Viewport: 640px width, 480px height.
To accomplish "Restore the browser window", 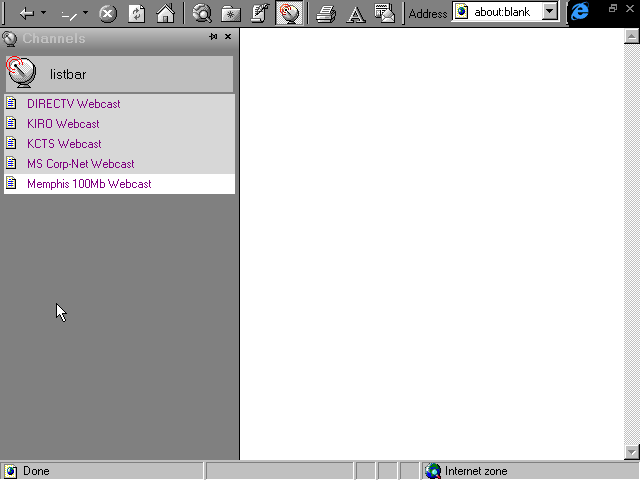I will coord(613,8).
